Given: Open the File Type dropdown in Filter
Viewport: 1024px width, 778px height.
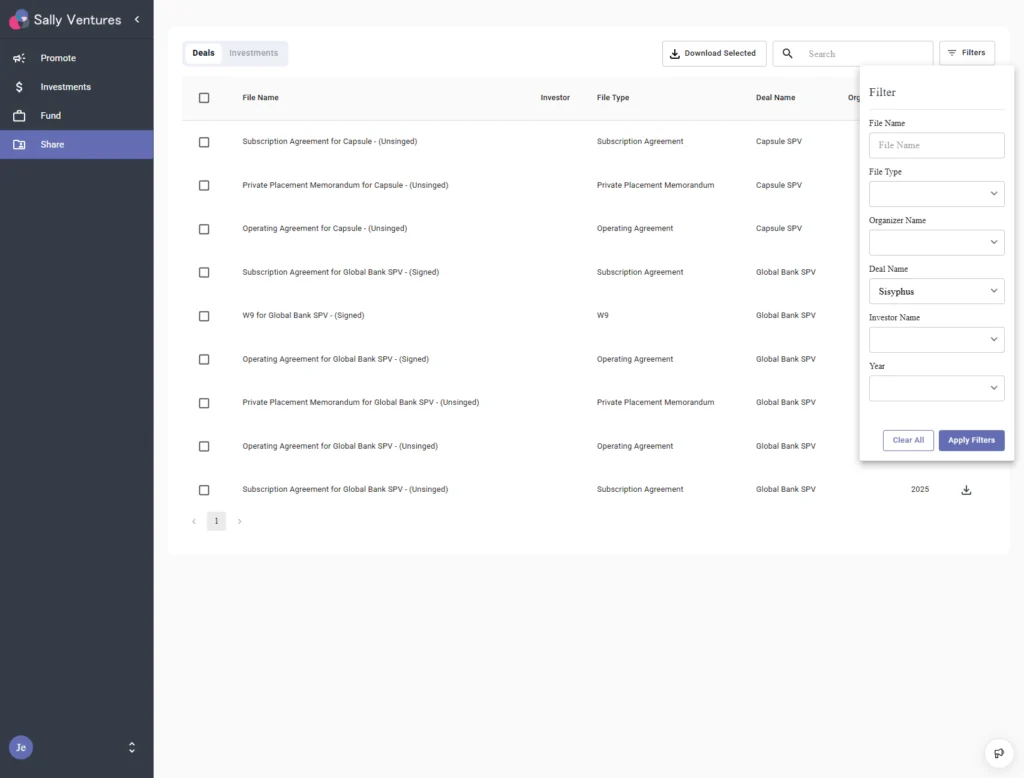Looking at the screenshot, I should (936, 194).
